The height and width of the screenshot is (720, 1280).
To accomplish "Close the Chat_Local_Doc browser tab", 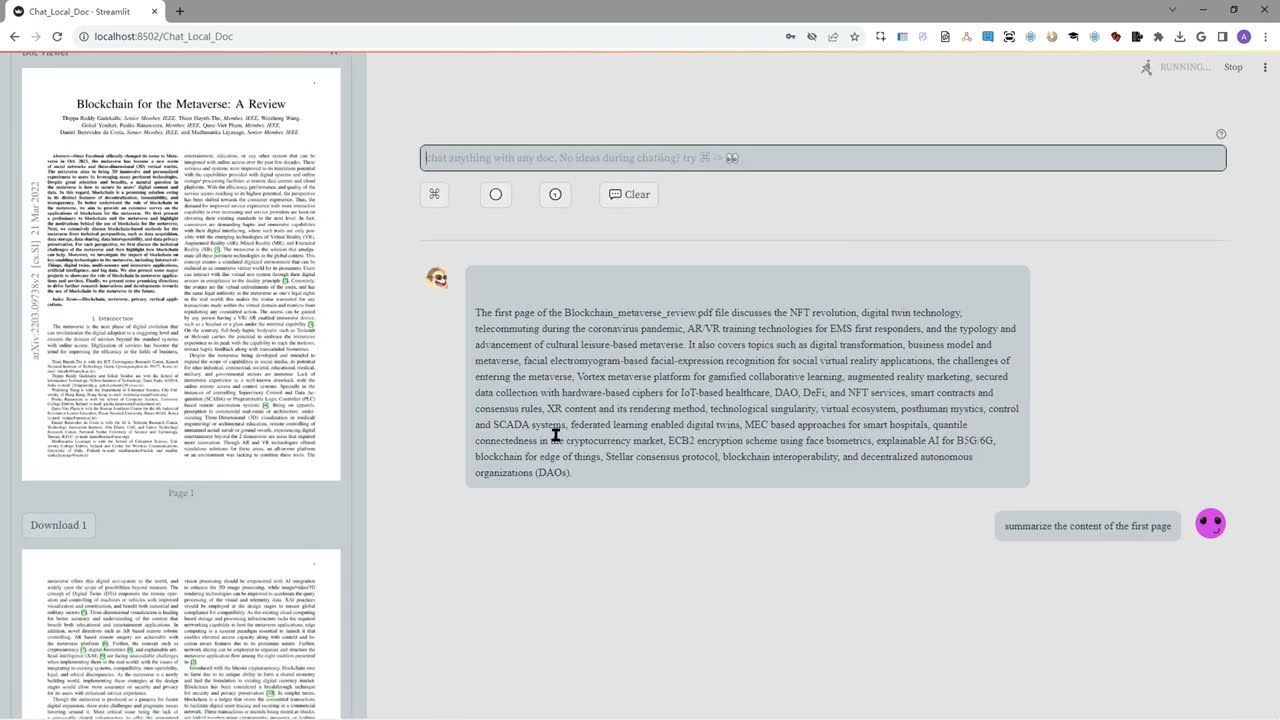I will point(154,11).
